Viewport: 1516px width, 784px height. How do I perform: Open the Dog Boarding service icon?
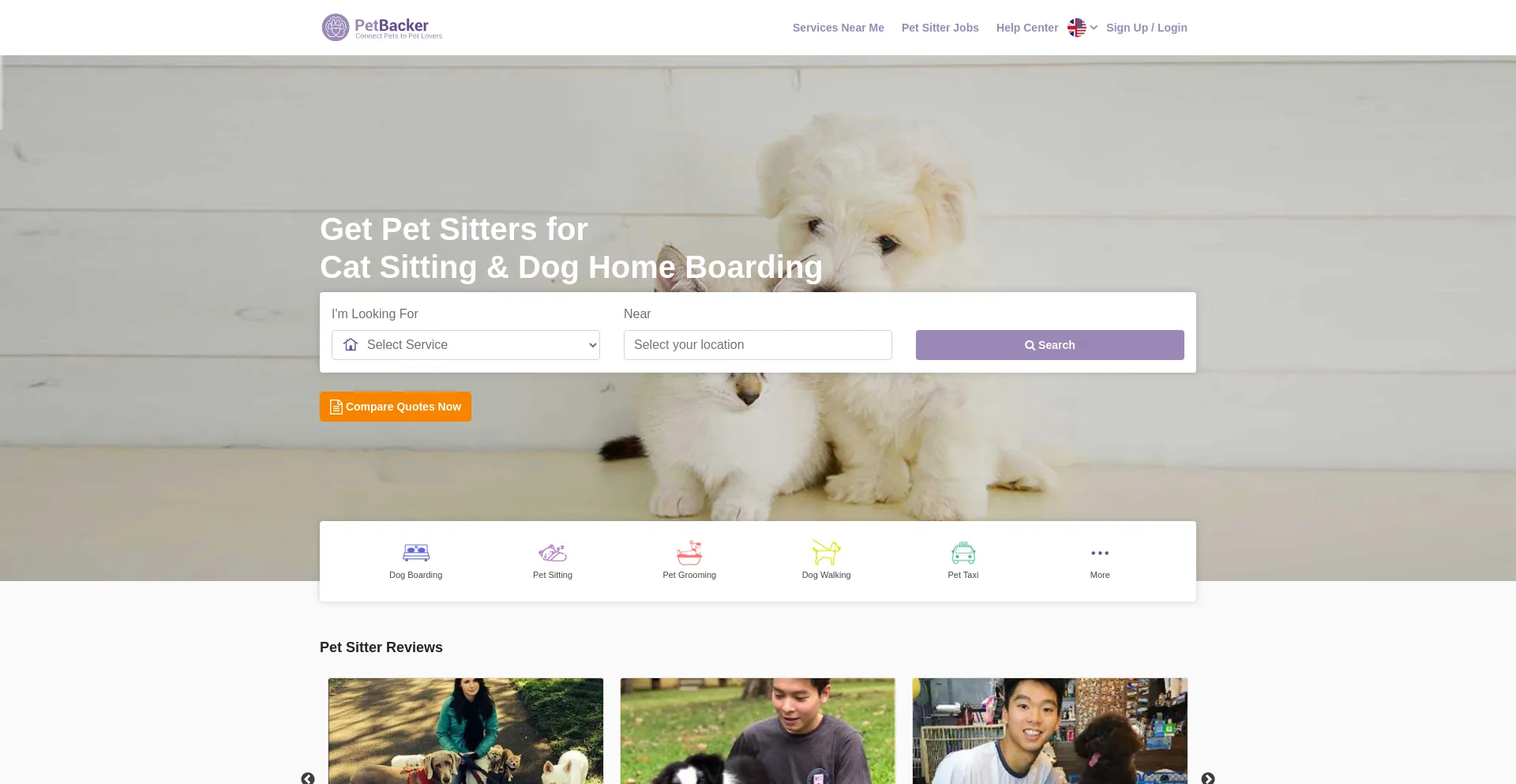coord(416,553)
